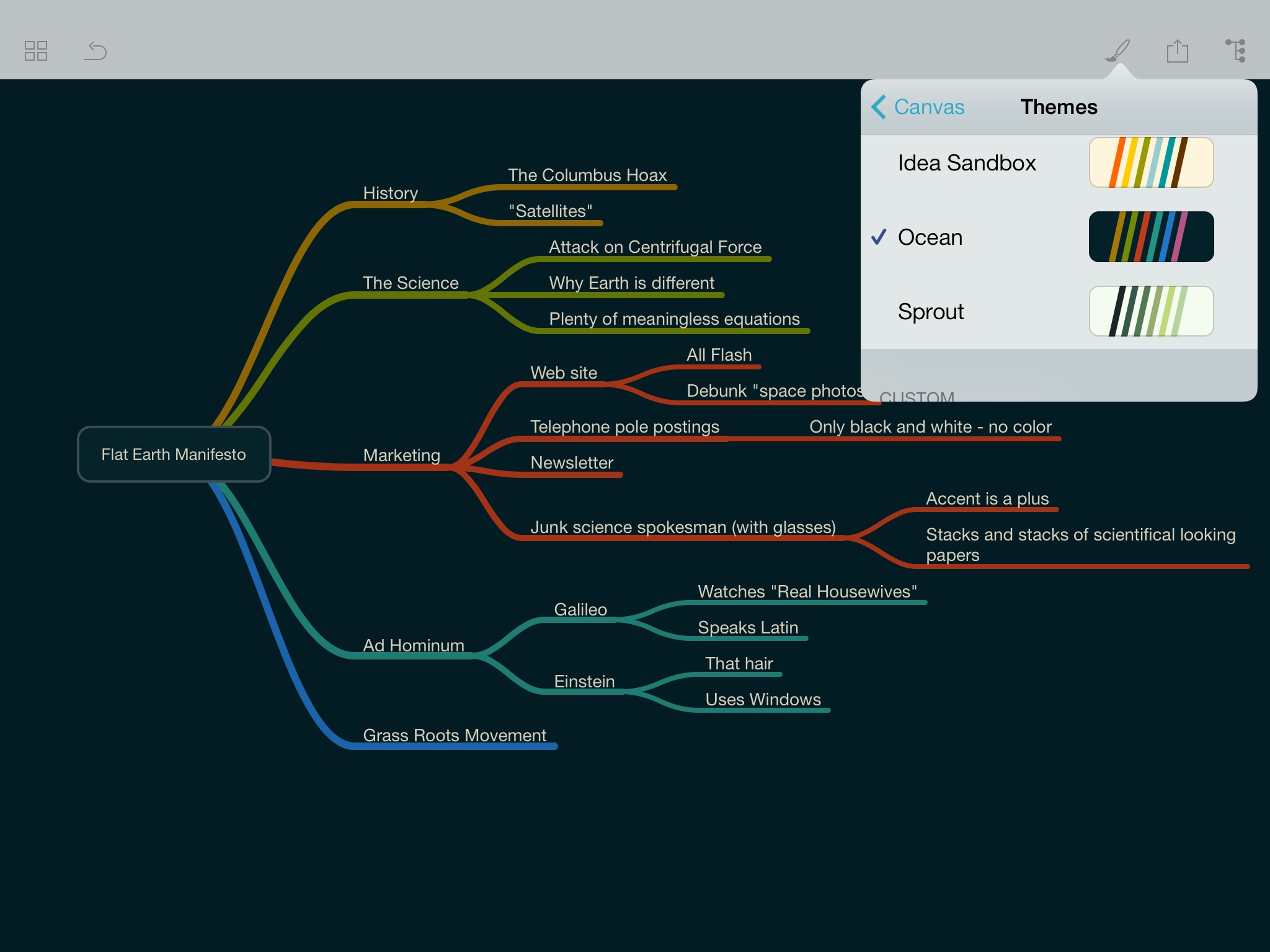Select the That hair node
This screenshot has height=952, width=1270.
point(739,664)
